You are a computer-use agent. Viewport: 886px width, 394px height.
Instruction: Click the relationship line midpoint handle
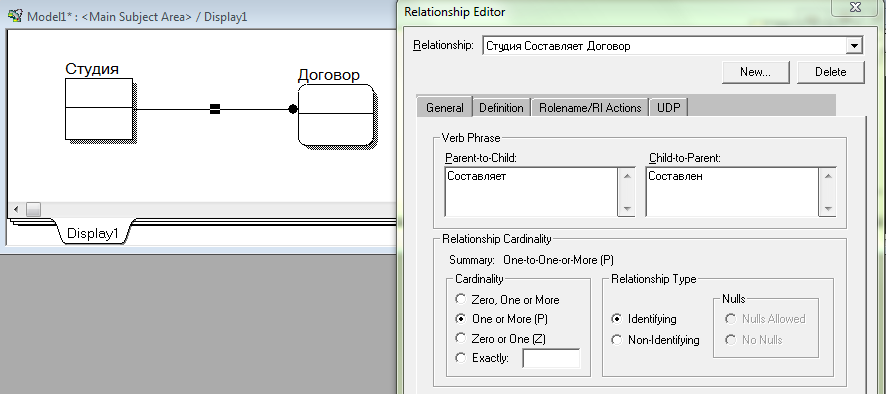pos(215,109)
